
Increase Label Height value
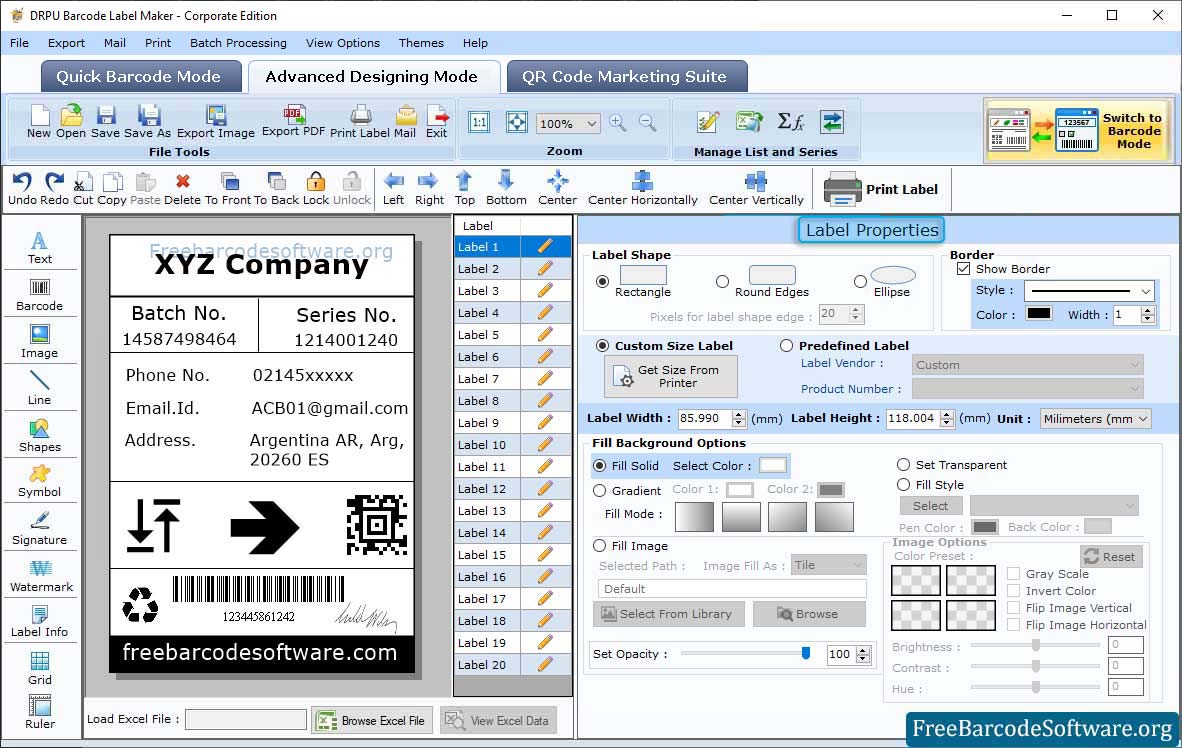[x=947, y=414]
